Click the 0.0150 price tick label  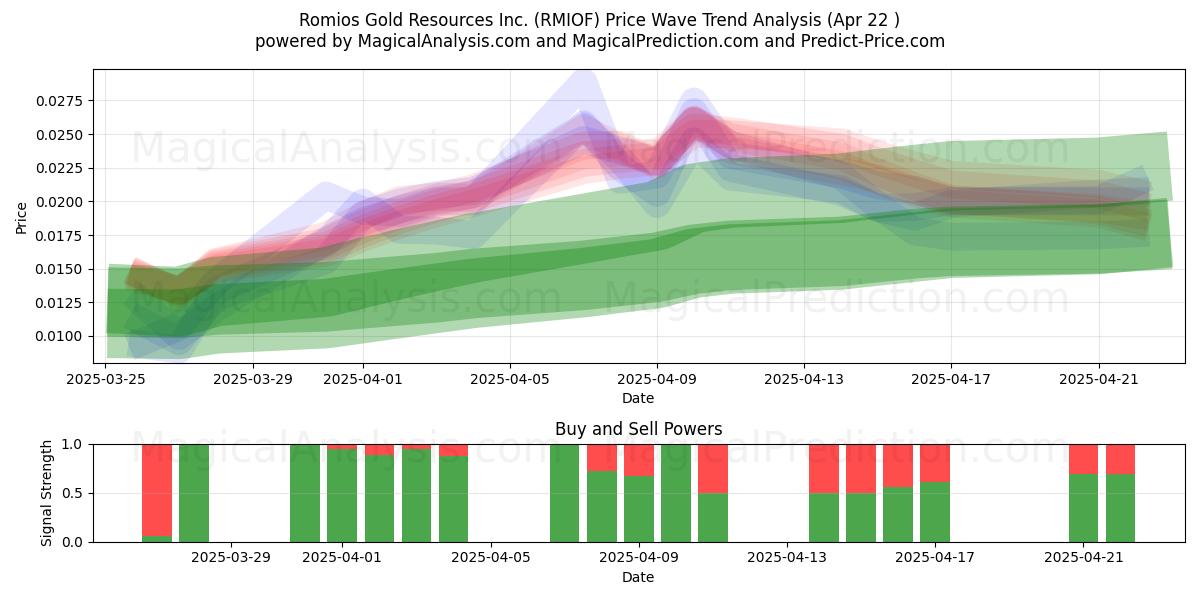62,269
